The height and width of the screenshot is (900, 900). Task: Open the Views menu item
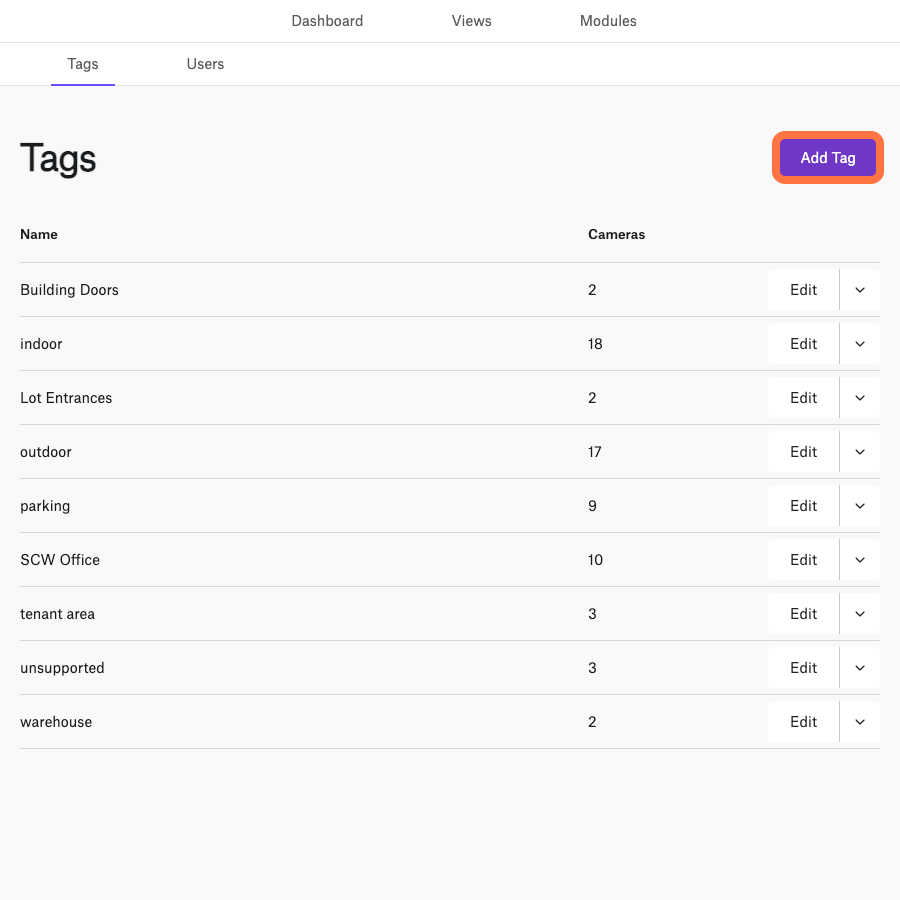pos(471,21)
